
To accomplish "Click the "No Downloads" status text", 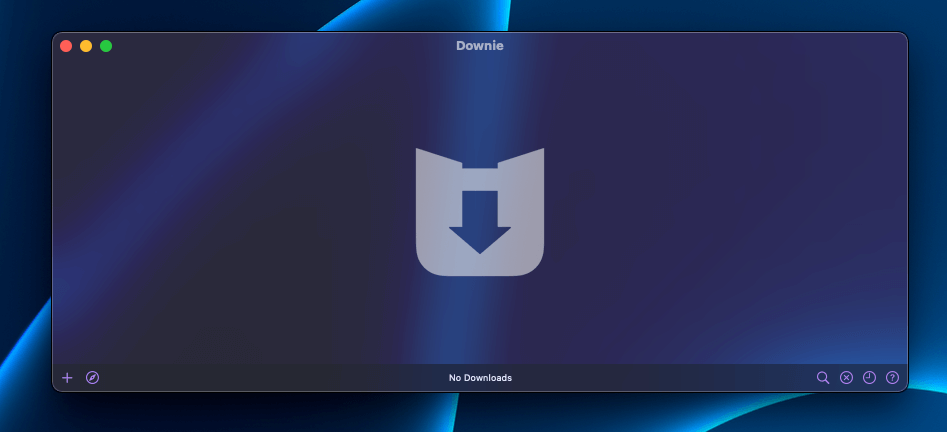I will coord(480,378).
